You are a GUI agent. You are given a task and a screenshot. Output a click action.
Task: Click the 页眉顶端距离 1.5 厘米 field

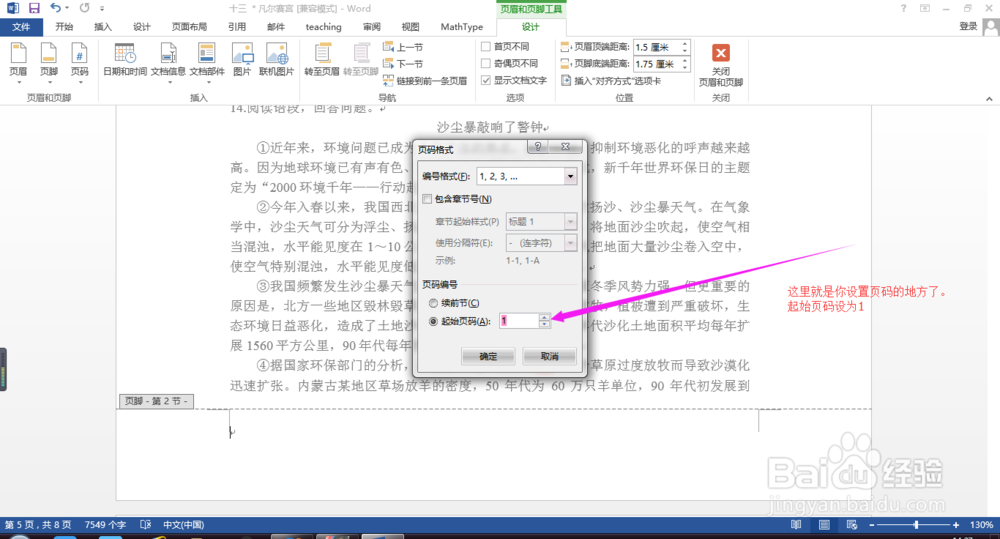[657, 47]
